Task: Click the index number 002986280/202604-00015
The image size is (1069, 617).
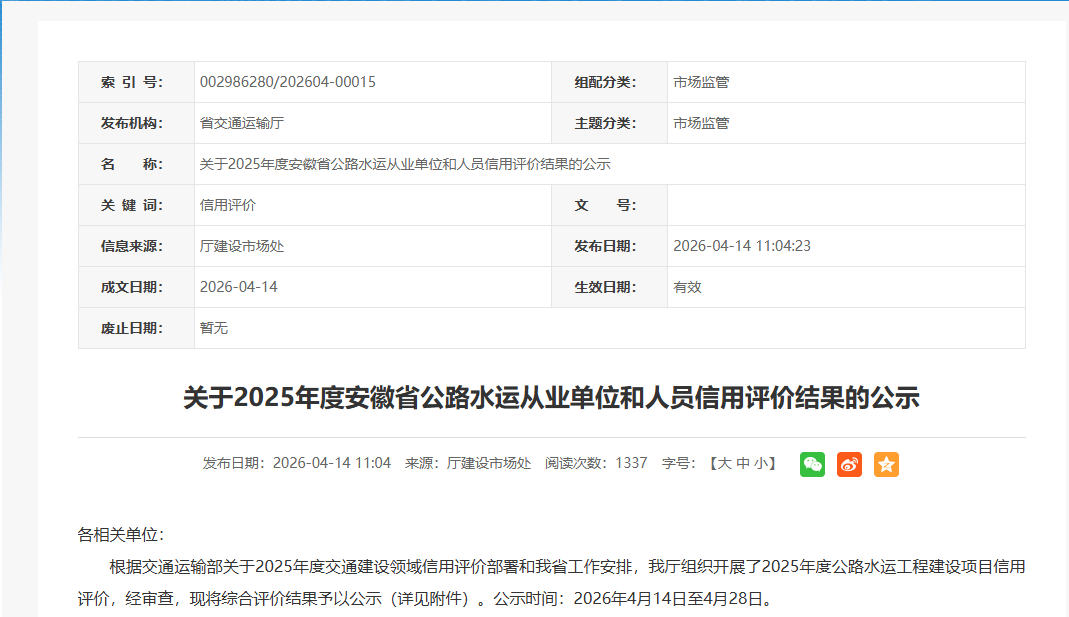Action: point(288,82)
